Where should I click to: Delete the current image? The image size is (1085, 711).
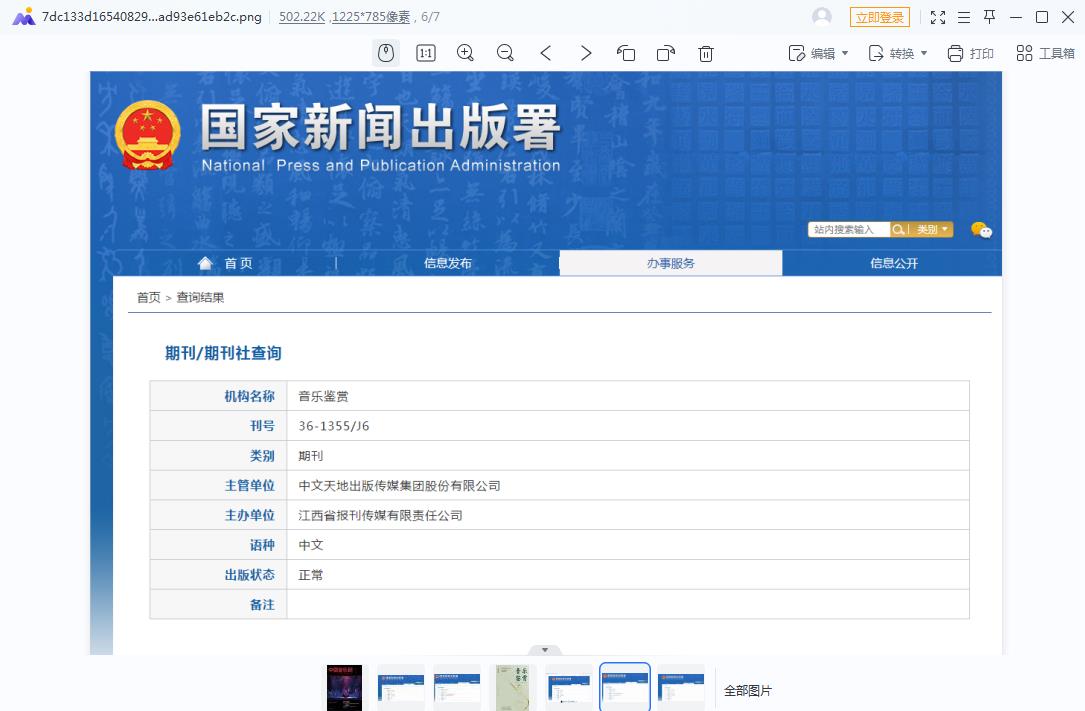click(706, 53)
